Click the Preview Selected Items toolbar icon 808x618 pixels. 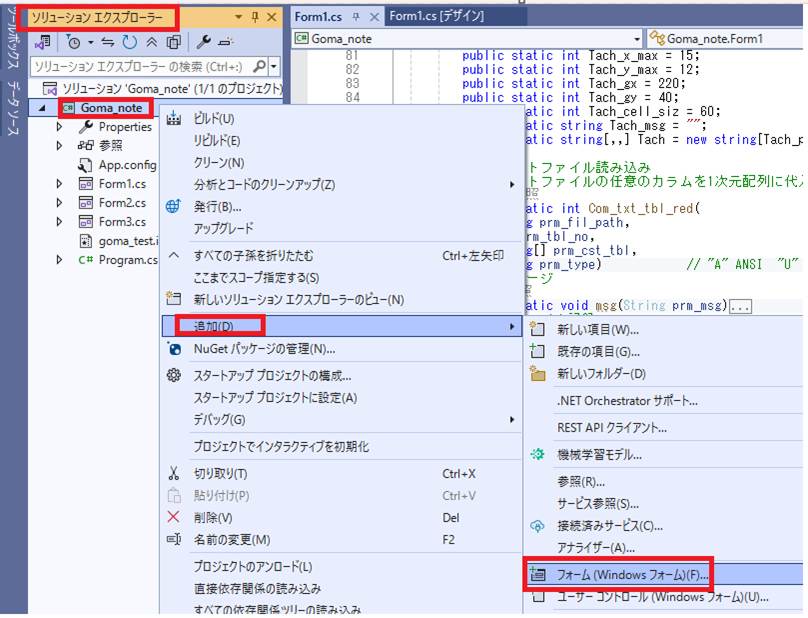[224, 42]
